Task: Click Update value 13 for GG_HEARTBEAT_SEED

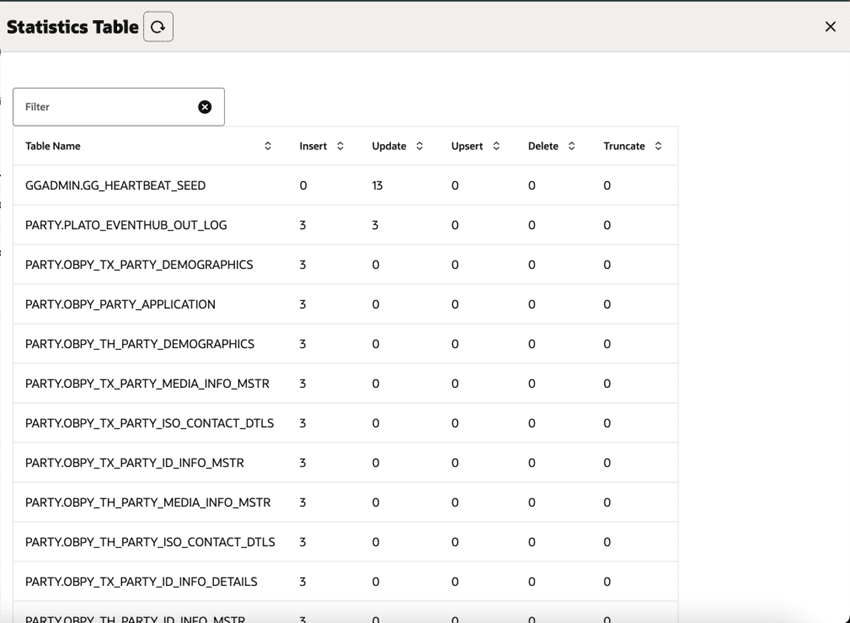Action: point(377,185)
